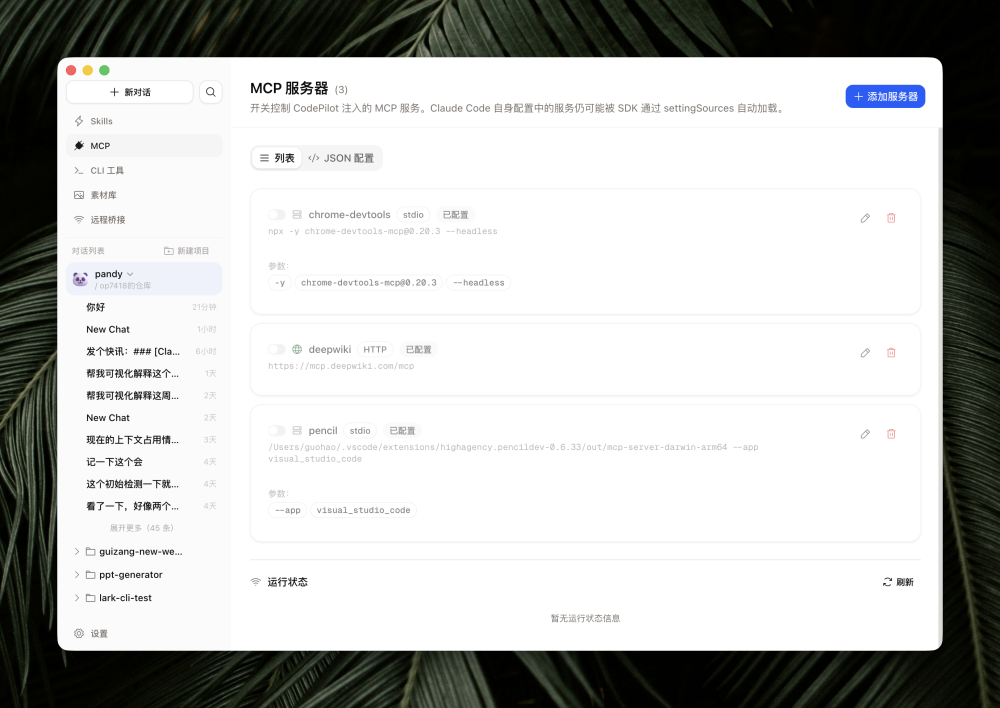Click the search icon beside 新对话
This screenshot has width=1000, height=708.
(210, 91)
